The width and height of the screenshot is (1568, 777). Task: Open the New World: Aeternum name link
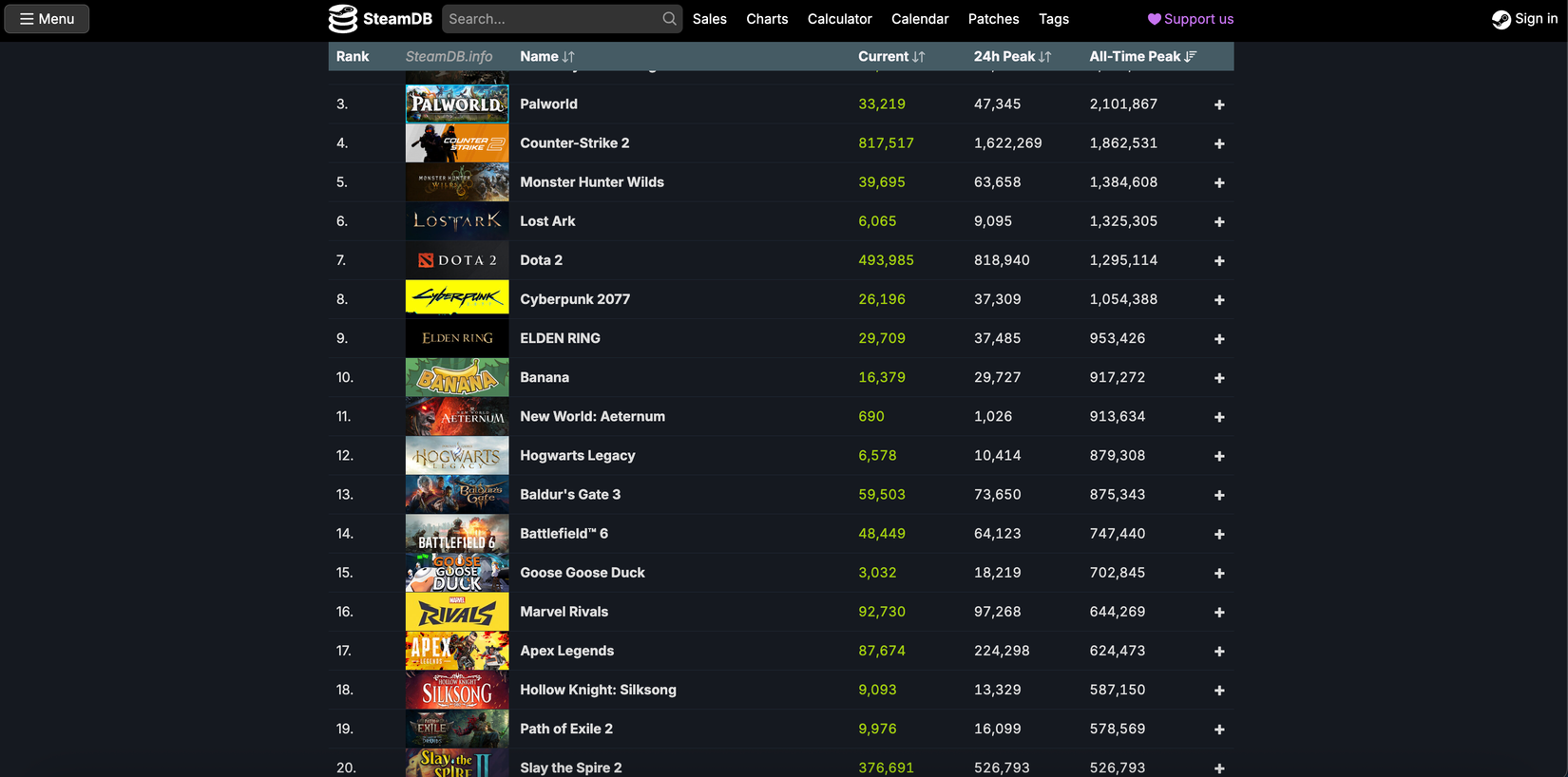tap(592, 416)
